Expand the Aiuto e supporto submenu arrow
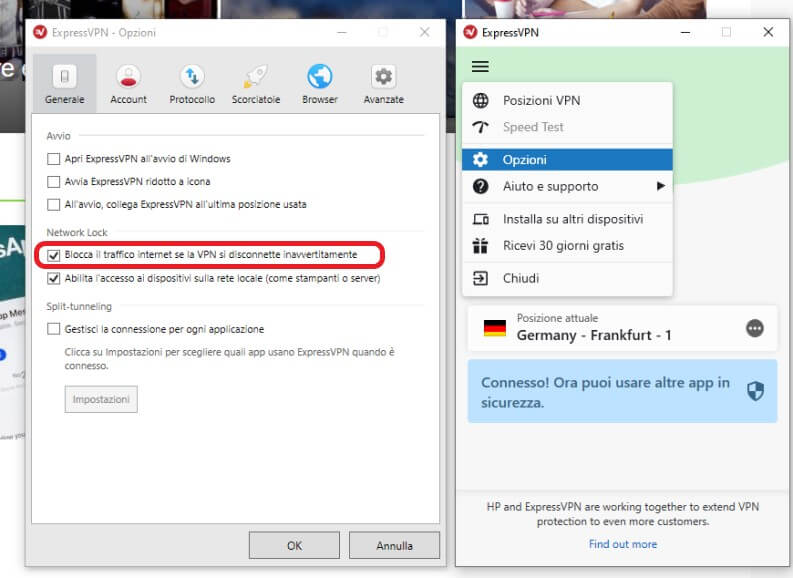Image resolution: width=793 pixels, height=578 pixels. [660, 186]
